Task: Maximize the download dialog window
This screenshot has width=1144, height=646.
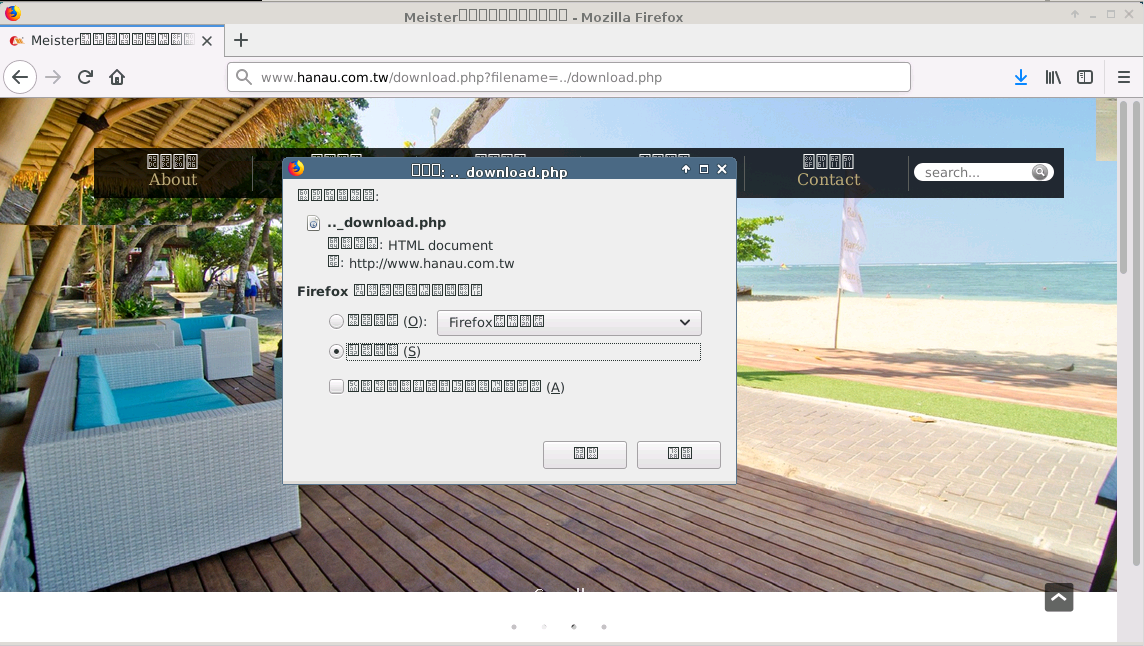Action: [x=704, y=169]
